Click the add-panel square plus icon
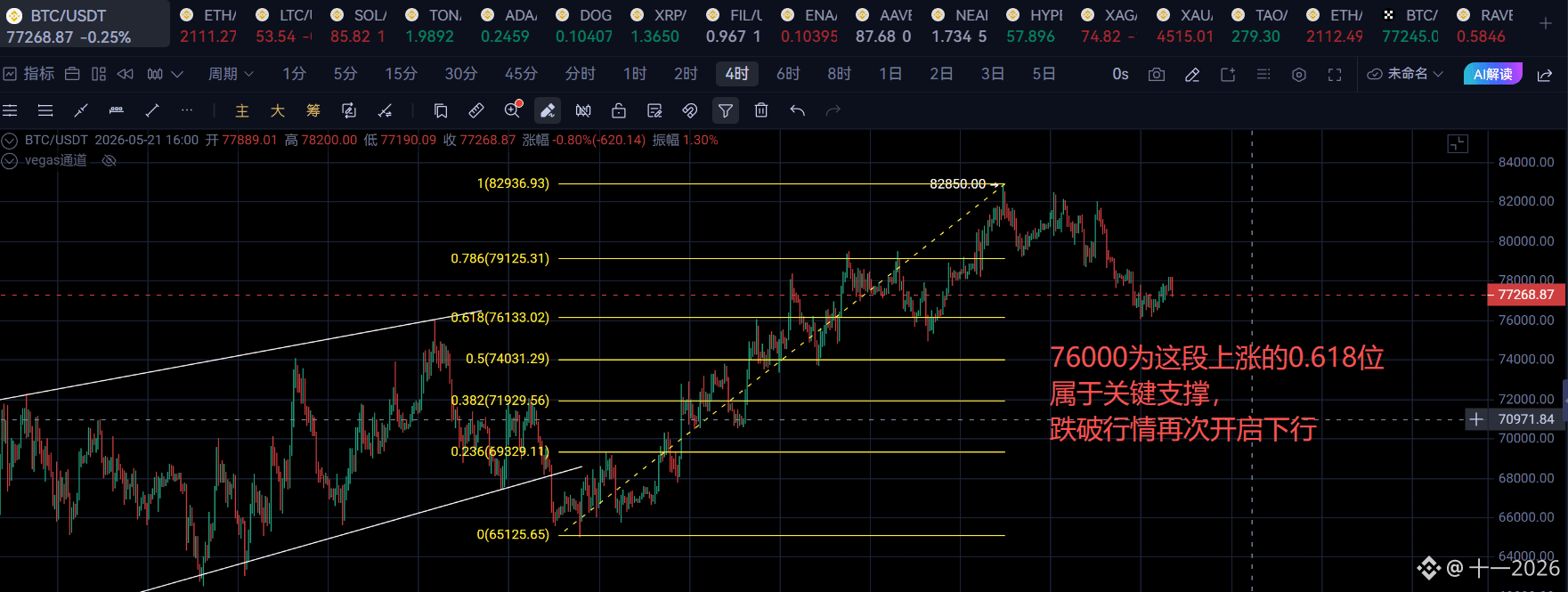 click(x=1228, y=75)
